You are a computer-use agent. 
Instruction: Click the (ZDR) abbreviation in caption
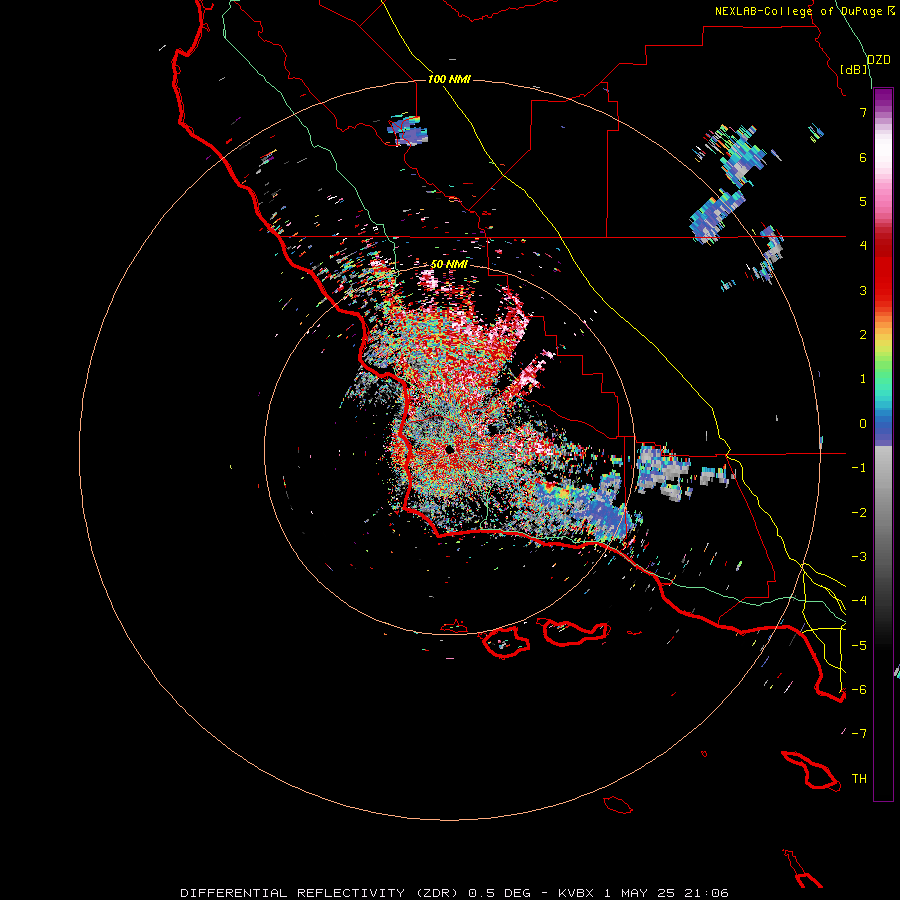(x=437, y=893)
